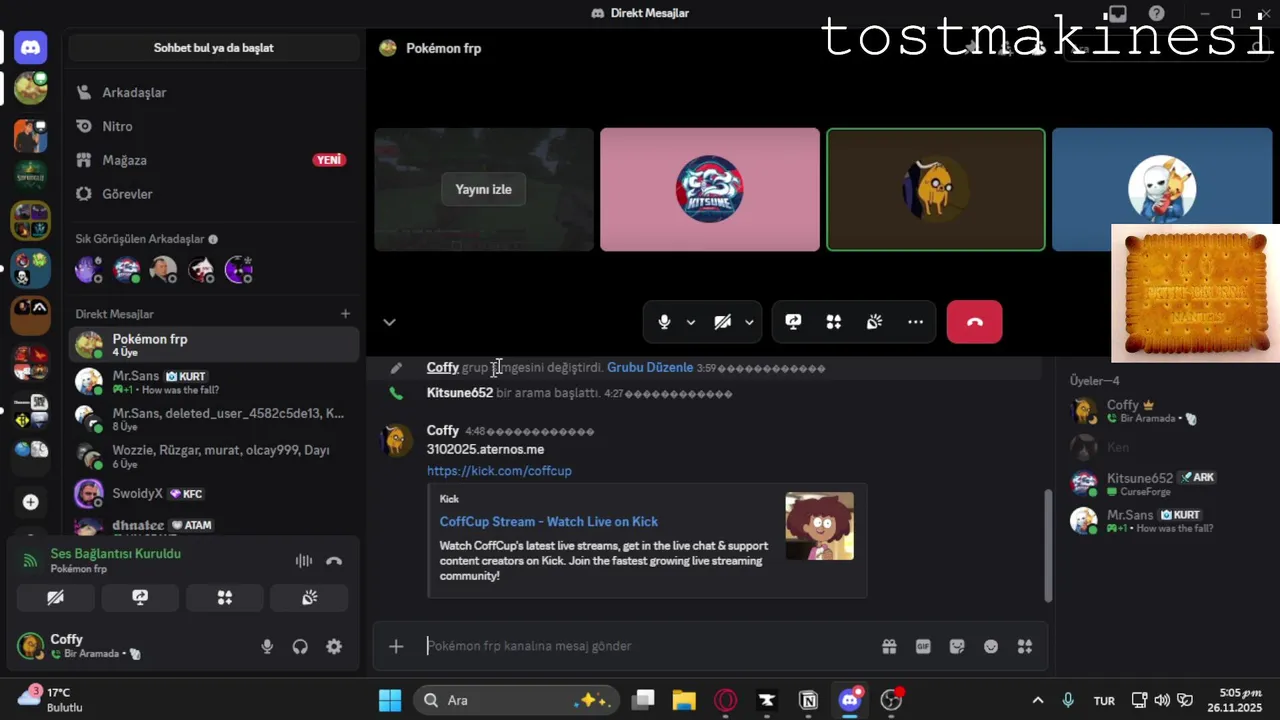Open Discord home direct messages icon
1280x720 pixels.
(30, 47)
